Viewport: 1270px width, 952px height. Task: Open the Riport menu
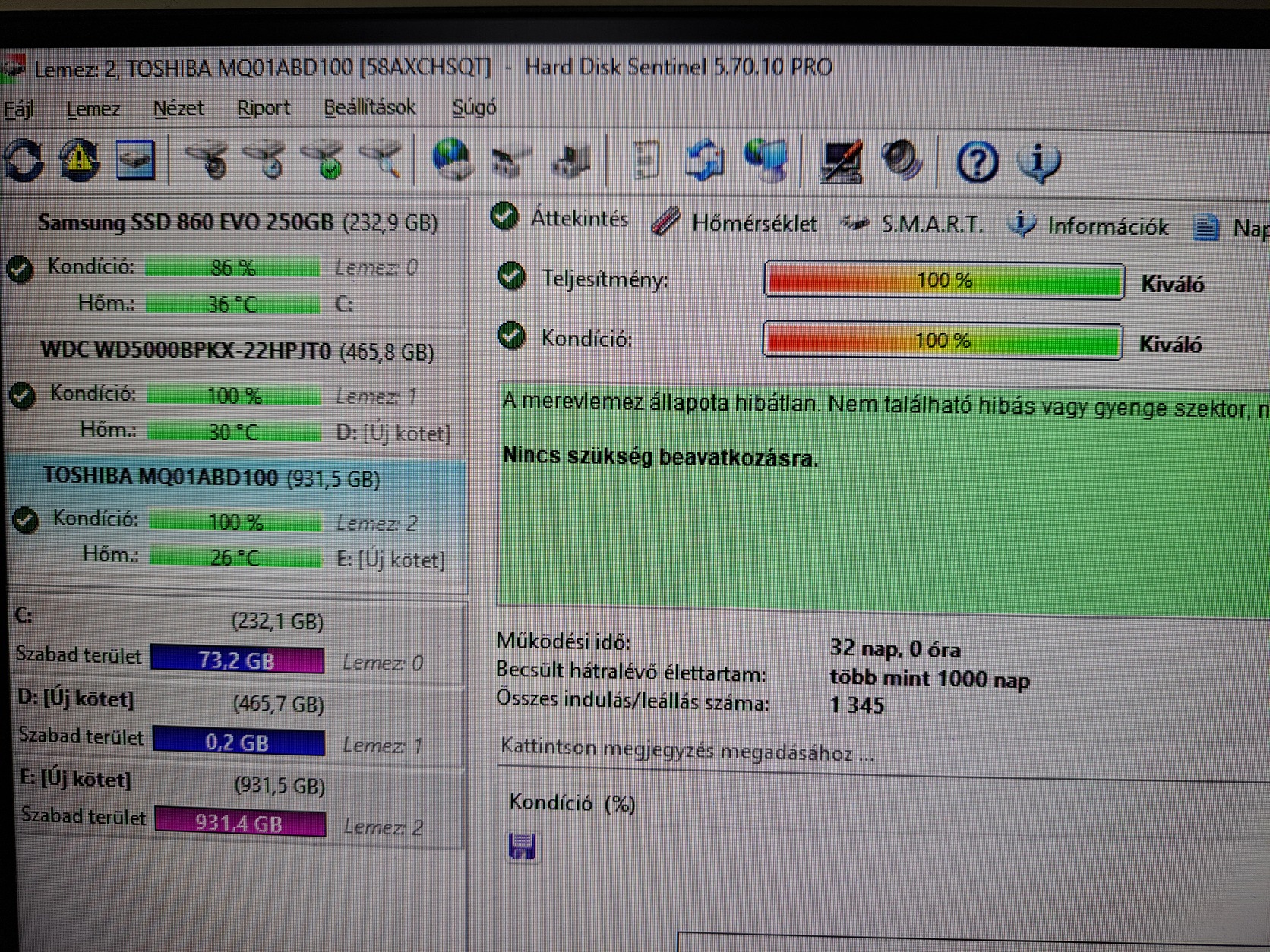(x=263, y=109)
